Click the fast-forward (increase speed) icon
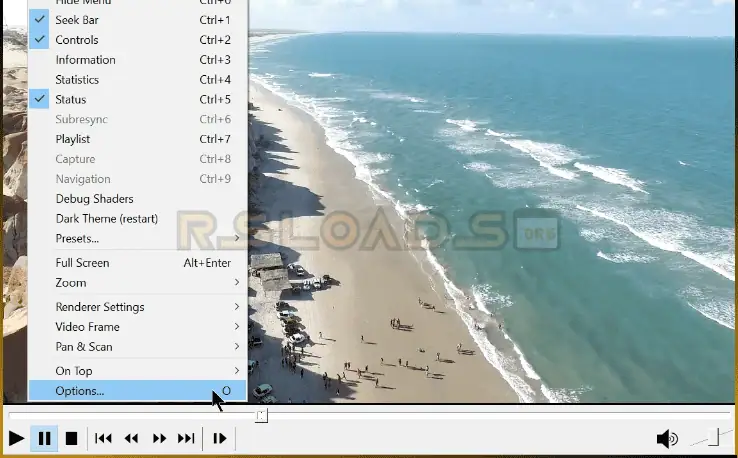 [159, 438]
